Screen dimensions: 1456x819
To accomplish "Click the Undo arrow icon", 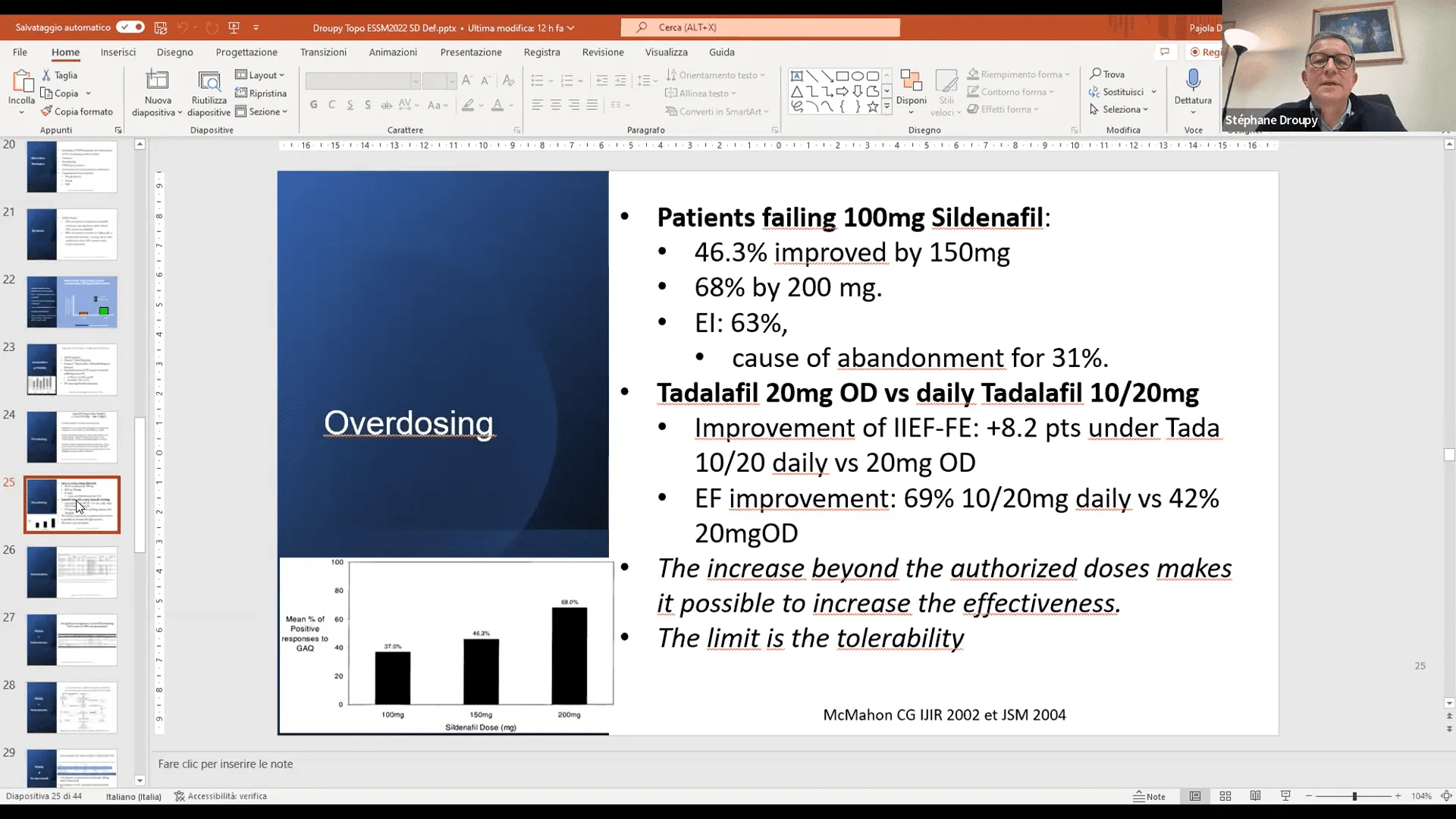I will (x=182, y=27).
